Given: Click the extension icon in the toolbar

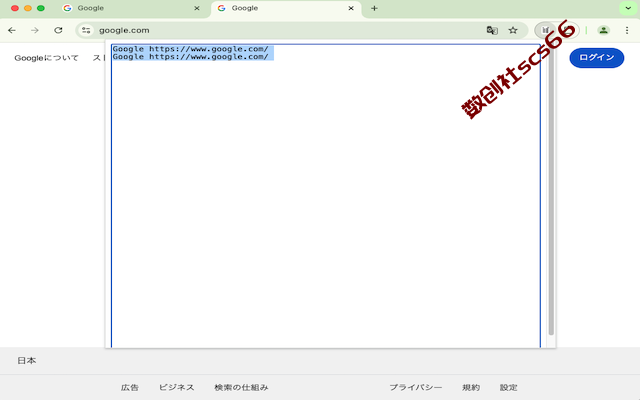Looking at the screenshot, I should 545,30.
